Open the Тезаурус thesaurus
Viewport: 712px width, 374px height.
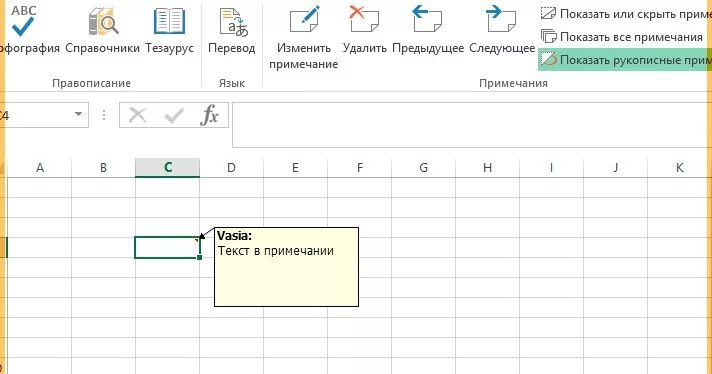click(169, 30)
